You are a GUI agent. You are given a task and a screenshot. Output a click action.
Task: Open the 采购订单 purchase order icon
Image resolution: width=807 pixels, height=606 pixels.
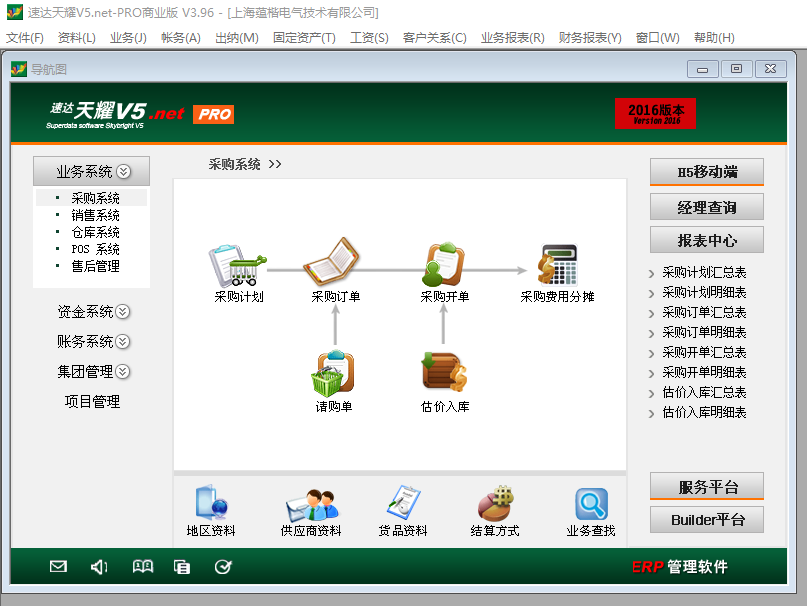click(332, 263)
